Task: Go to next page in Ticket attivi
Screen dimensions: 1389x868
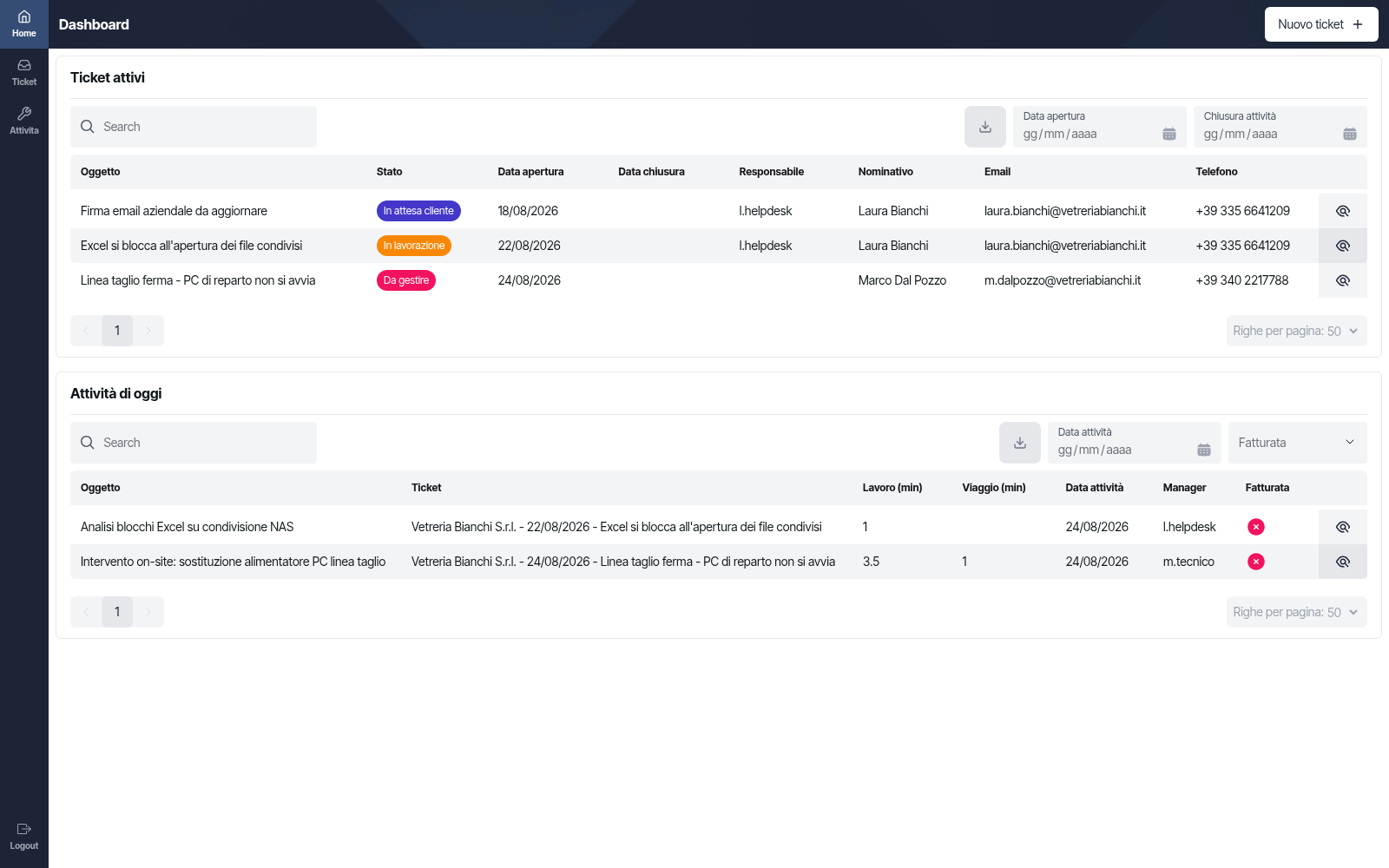Action: click(x=148, y=331)
